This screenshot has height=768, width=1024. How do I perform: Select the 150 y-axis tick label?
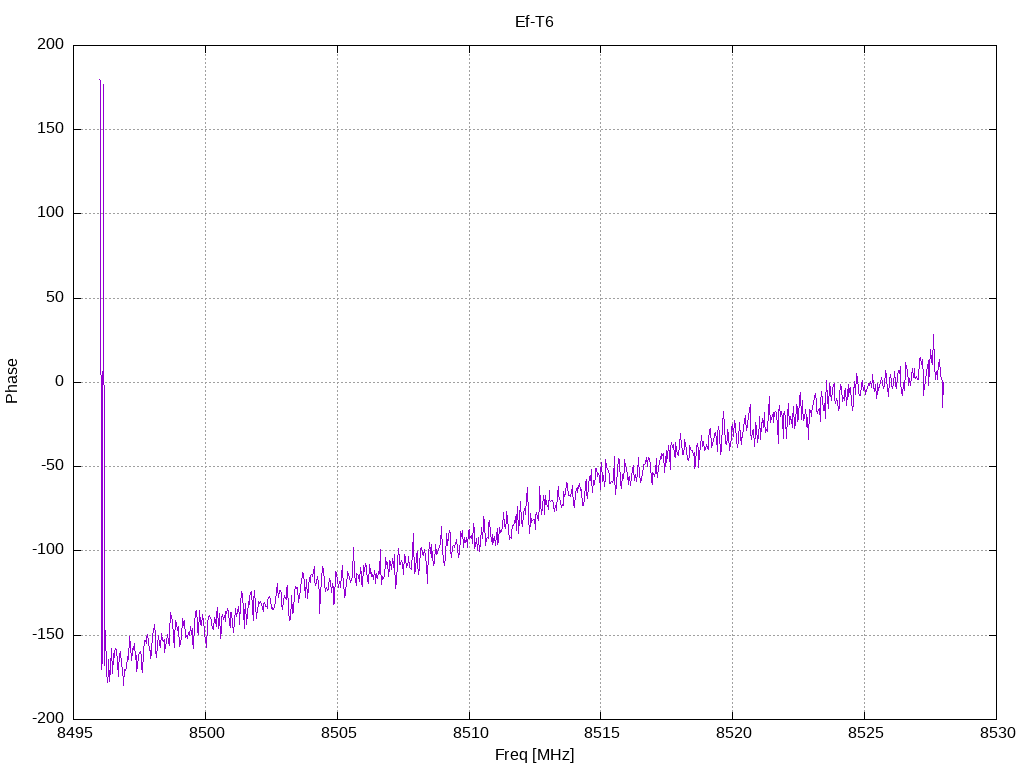click(52, 129)
